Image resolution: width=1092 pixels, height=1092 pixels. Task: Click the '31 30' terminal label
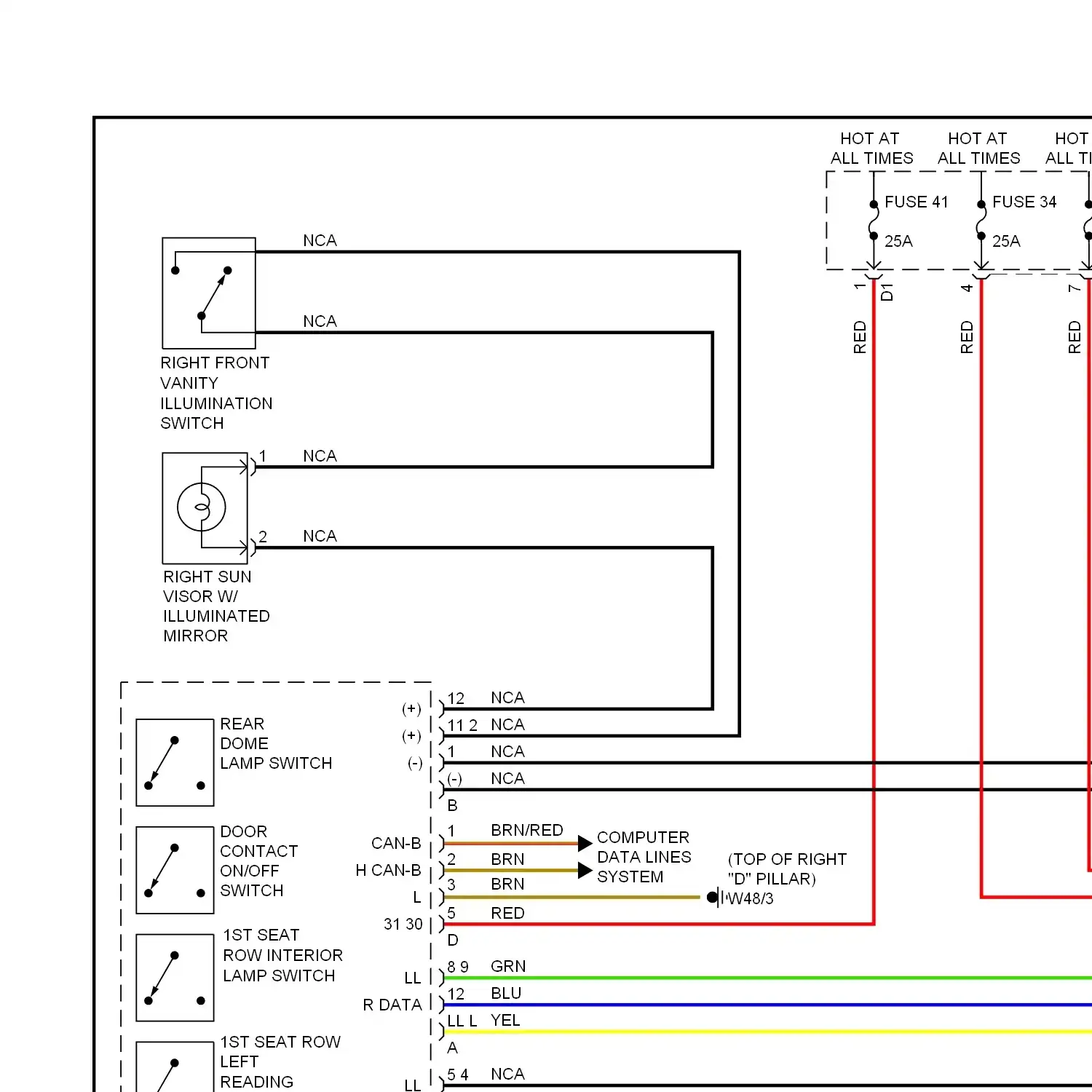pos(403,925)
